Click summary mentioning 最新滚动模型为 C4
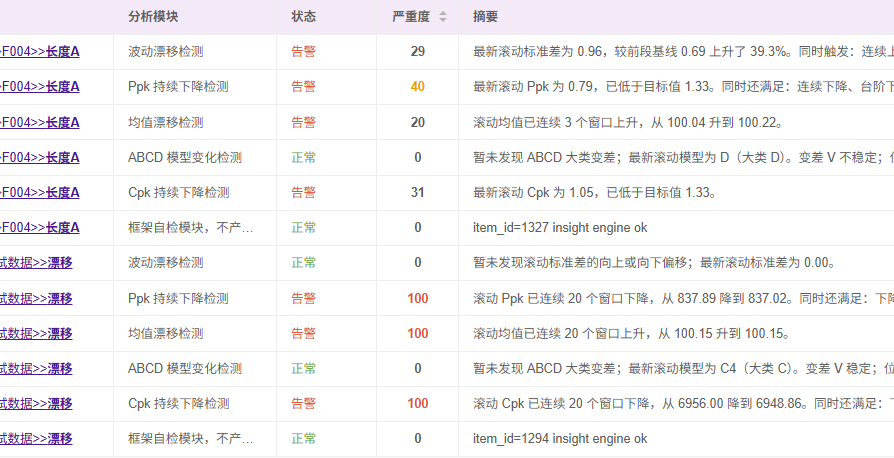The width and height of the screenshot is (894, 458). coord(683,369)
